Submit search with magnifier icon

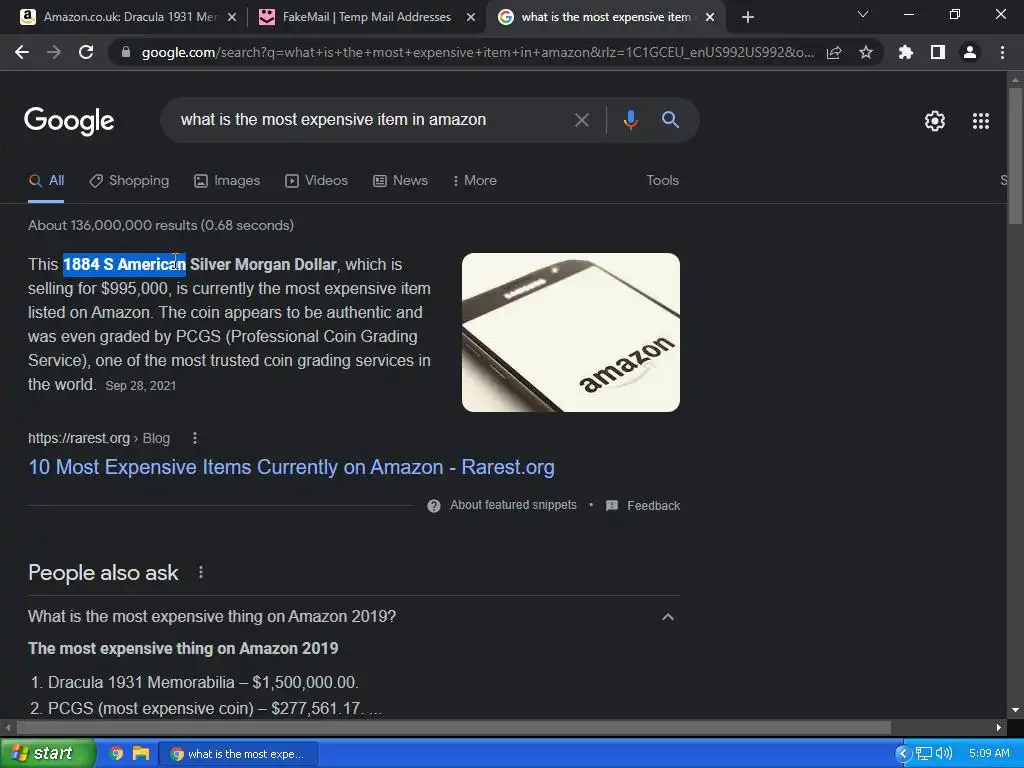click(x=670, y=120)
